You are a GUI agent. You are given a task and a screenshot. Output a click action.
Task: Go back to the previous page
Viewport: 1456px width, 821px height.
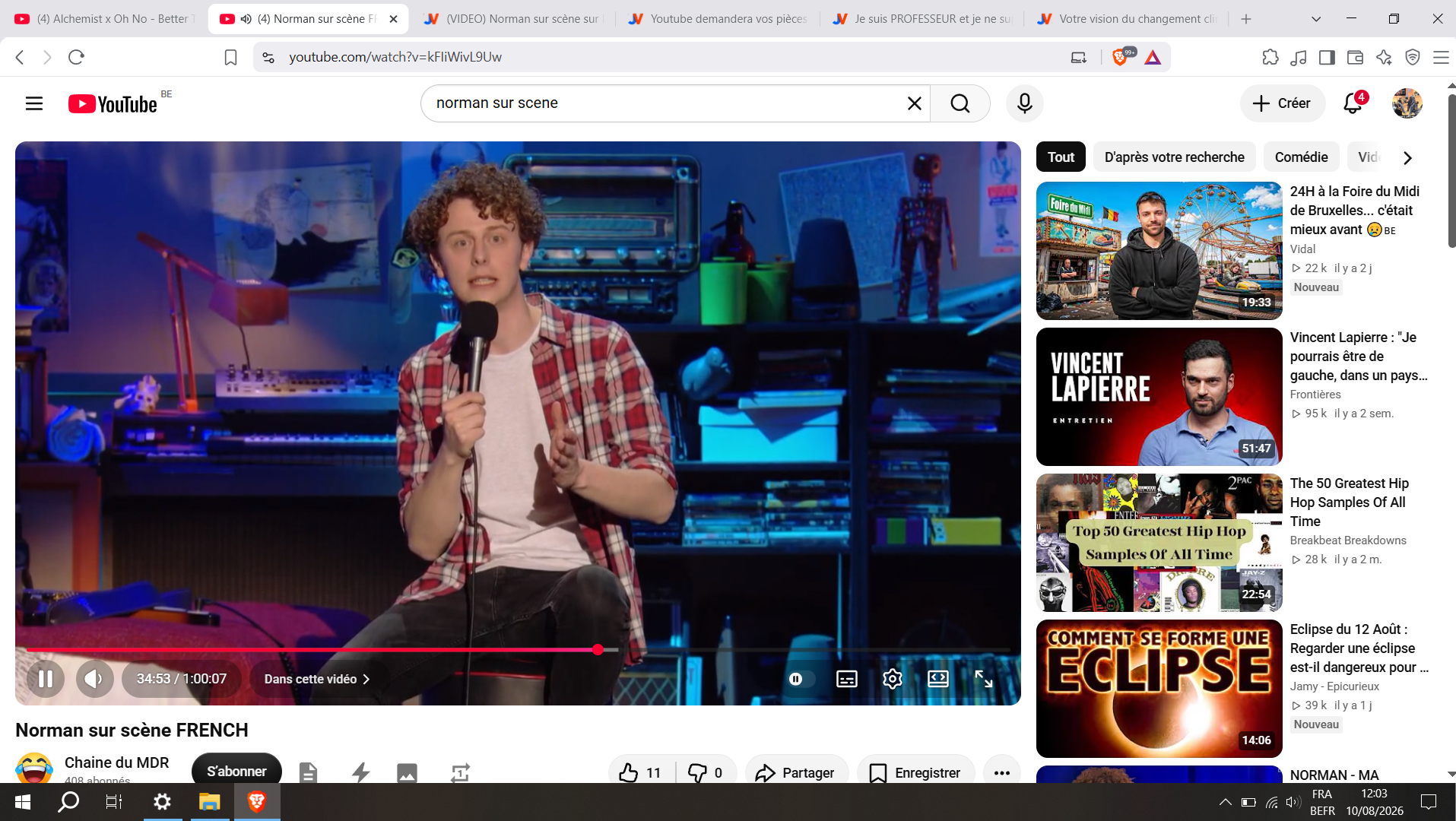point(20,57)
